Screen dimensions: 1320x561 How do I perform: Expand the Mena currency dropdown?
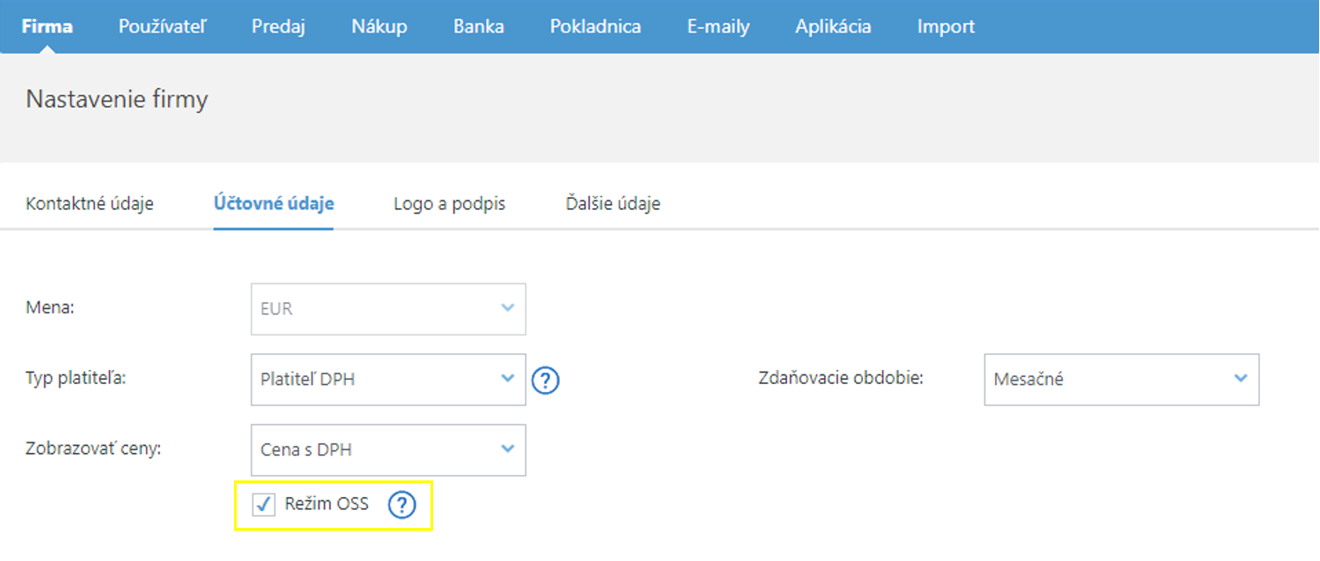point(387,309)
